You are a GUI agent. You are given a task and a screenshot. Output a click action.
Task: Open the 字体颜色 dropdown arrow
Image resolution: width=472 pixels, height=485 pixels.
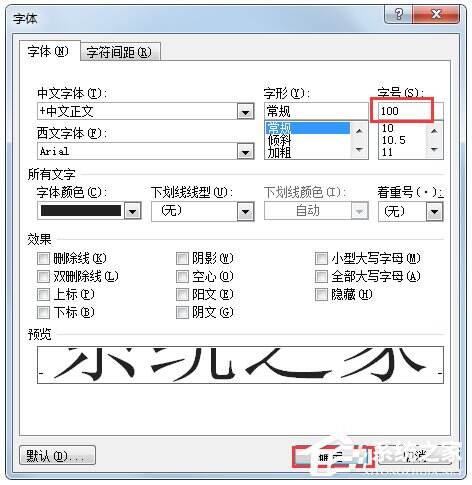click(133, 211)
